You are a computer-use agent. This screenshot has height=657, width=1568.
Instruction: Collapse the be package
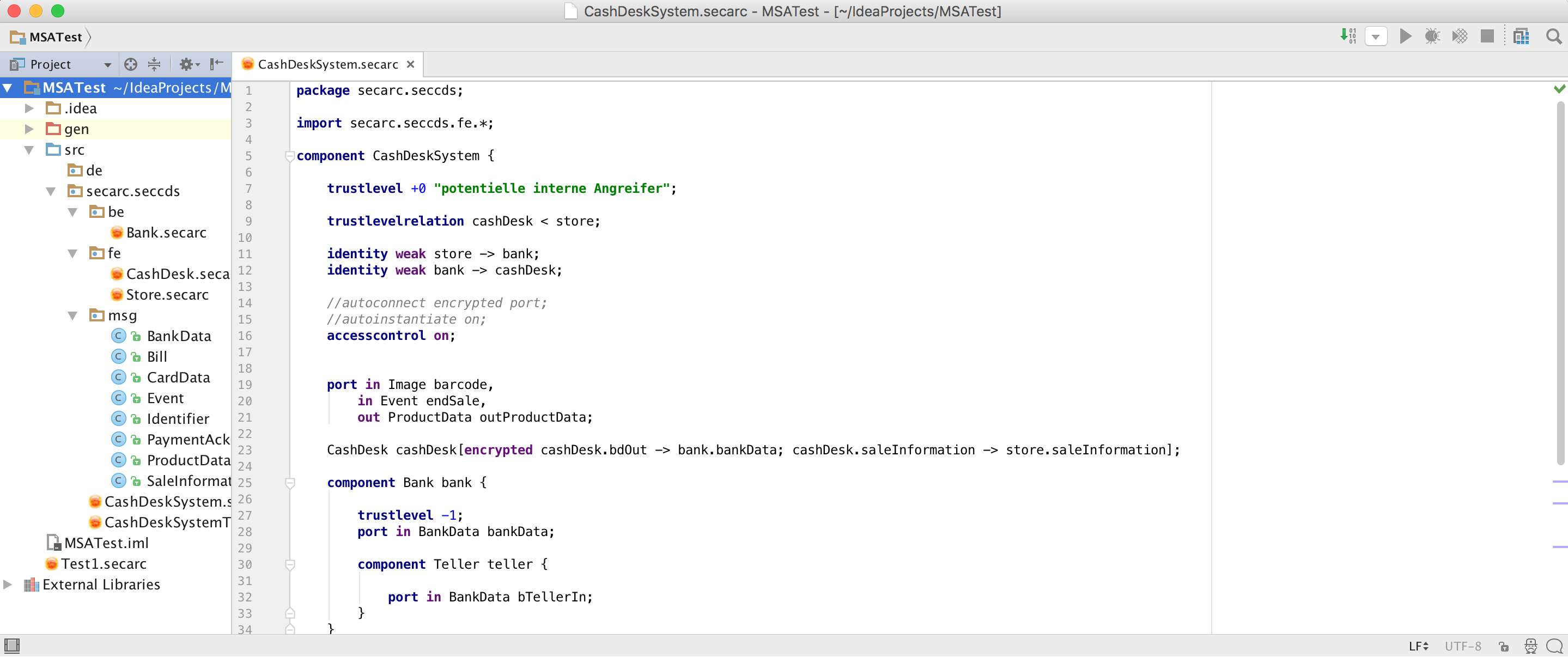click(72, 212)
